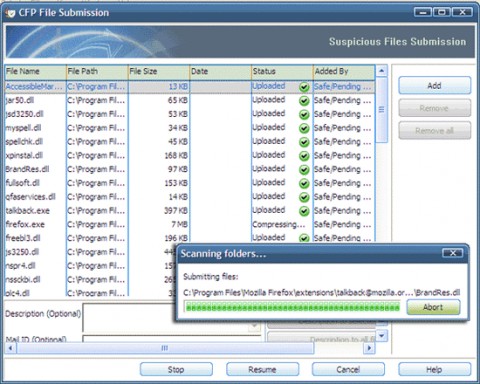Click the horizontal scroll right arrow
Screen dimensions: 480x384
369,348
